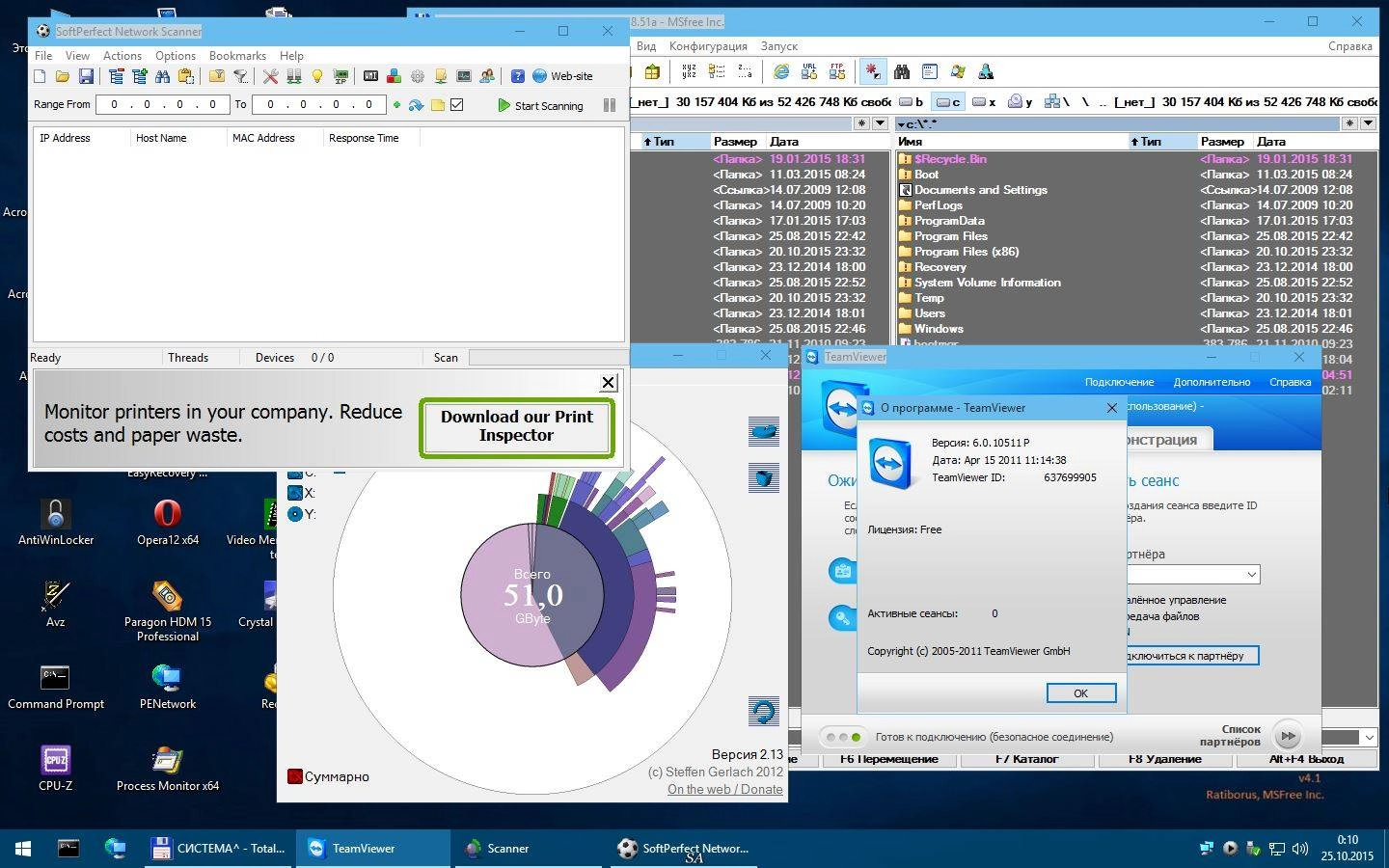1389x868 pixels.
Task: Click the right panel asterisk favorites button
Action: coord(1350,123)
